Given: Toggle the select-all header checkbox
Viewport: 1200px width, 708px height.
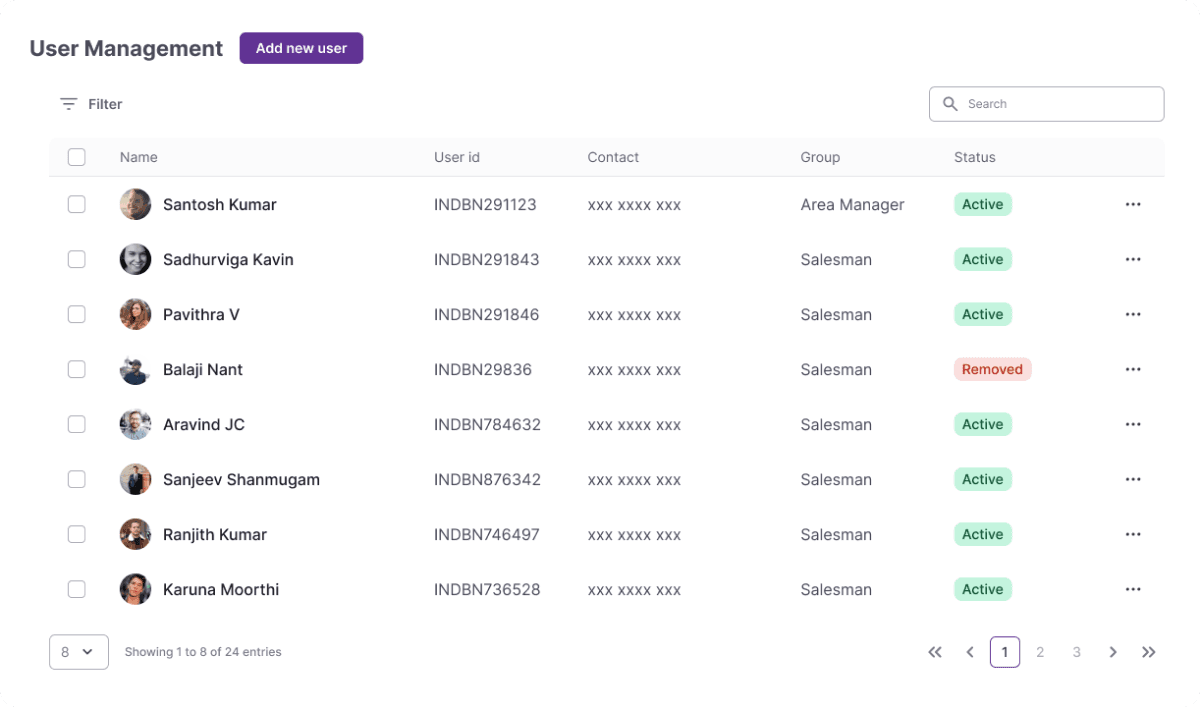Looking at the screenshot, I should [x=76, y=157].
